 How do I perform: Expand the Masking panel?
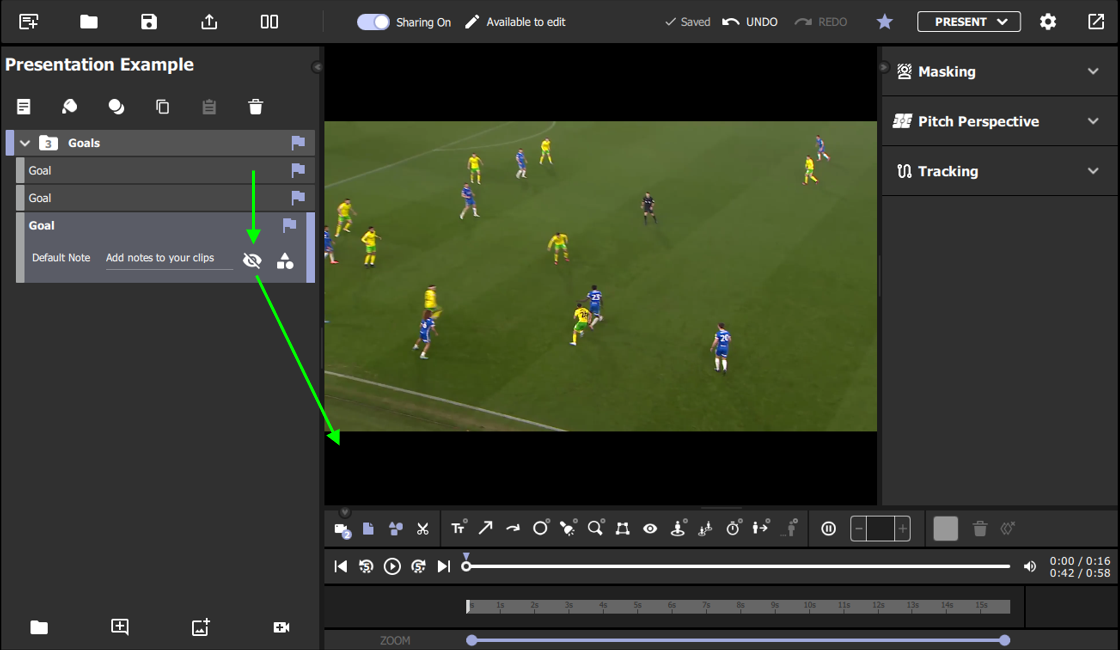[999, 71]
